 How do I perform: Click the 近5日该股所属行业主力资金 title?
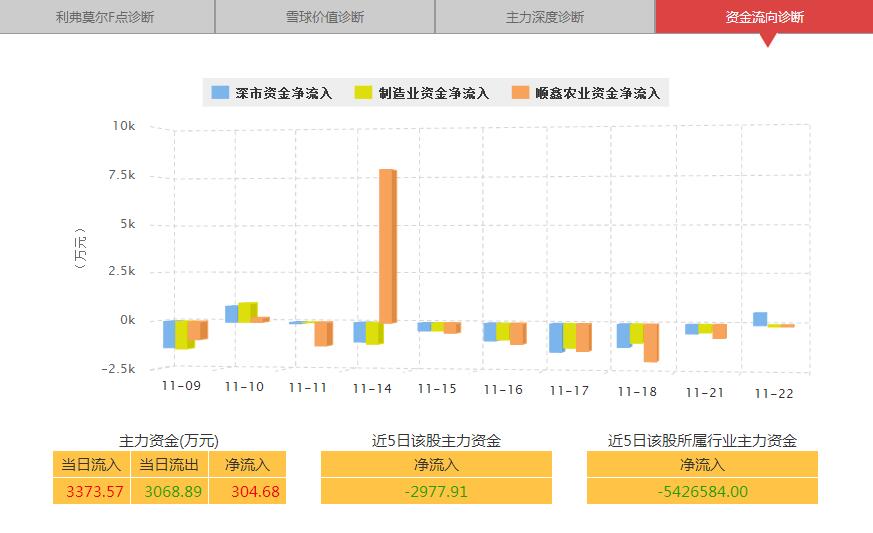point(702,441)
